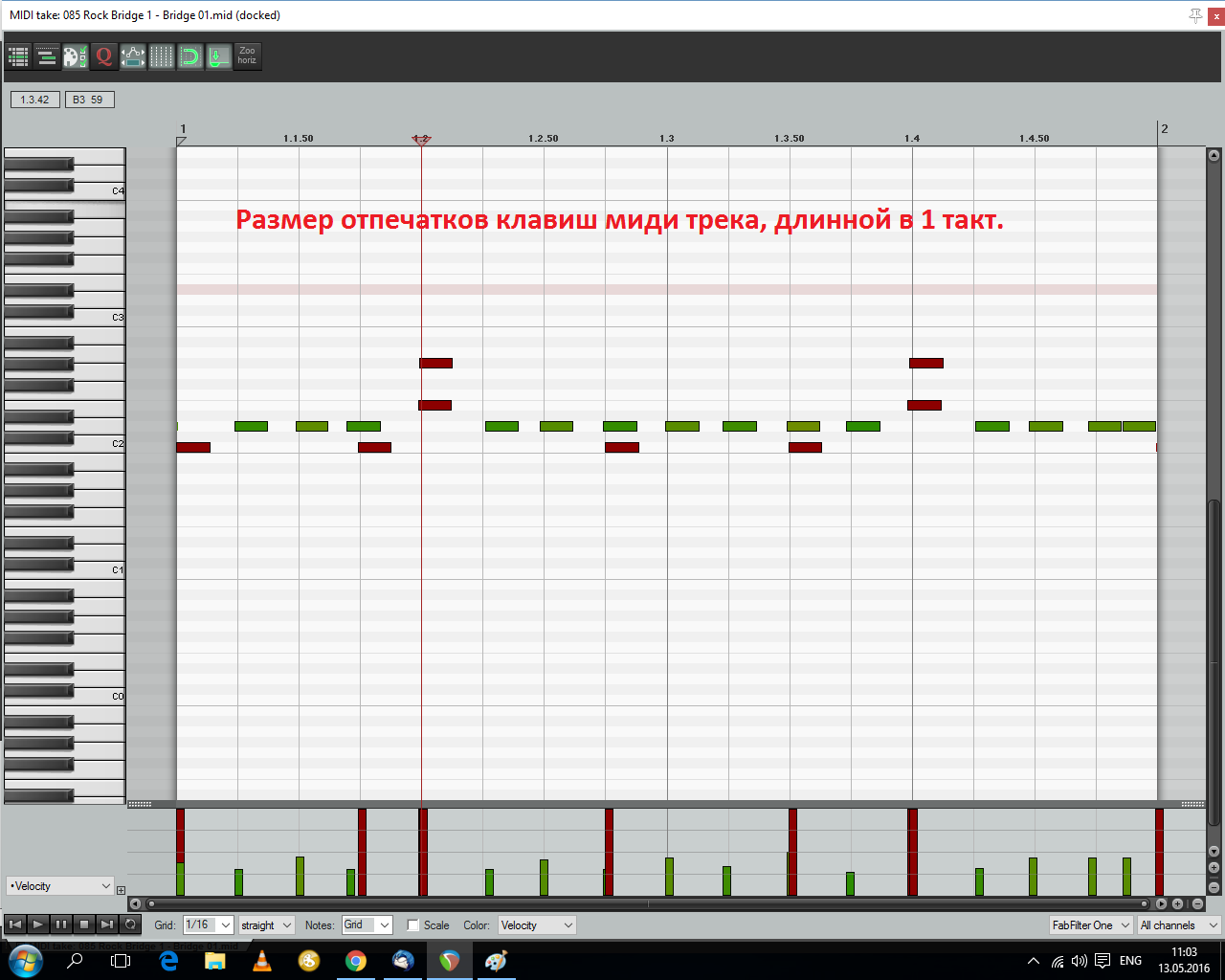
Task: Switch to REAPER on the taskbar
Action: click(x=450, y=961)
